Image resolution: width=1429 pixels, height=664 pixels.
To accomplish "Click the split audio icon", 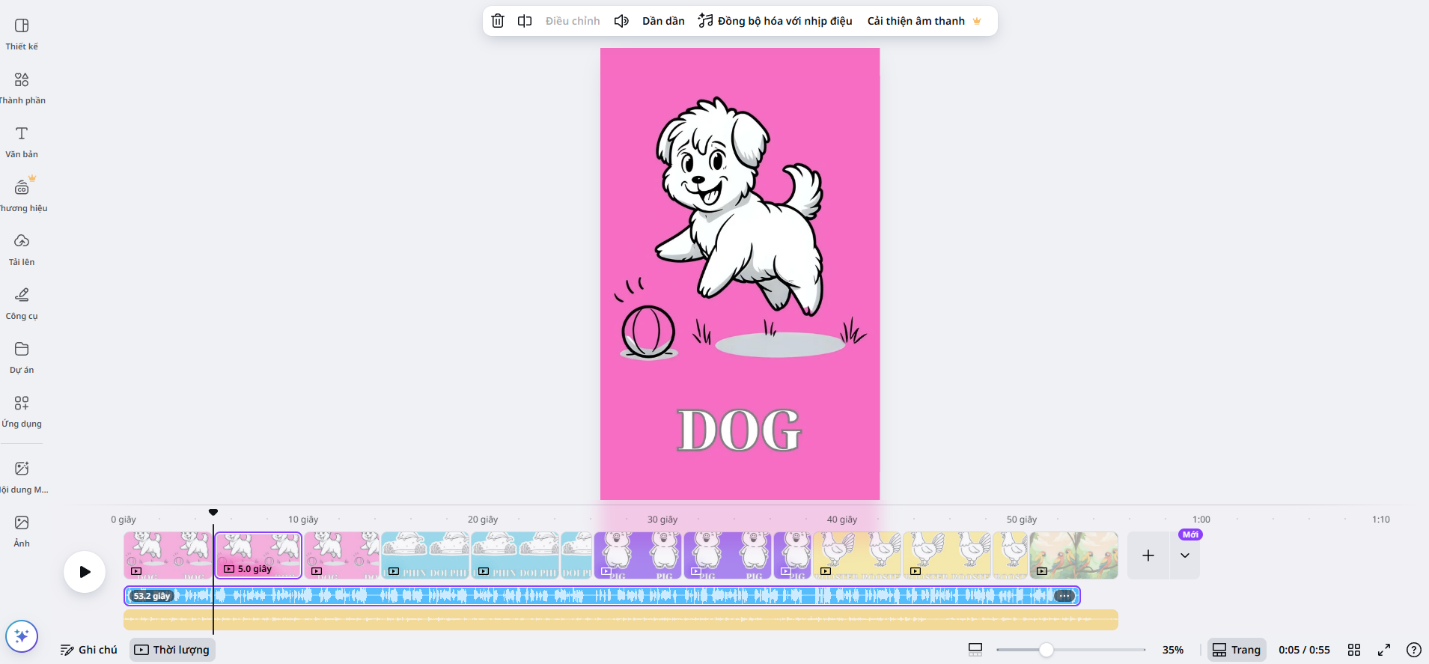I will click(525, 21).
